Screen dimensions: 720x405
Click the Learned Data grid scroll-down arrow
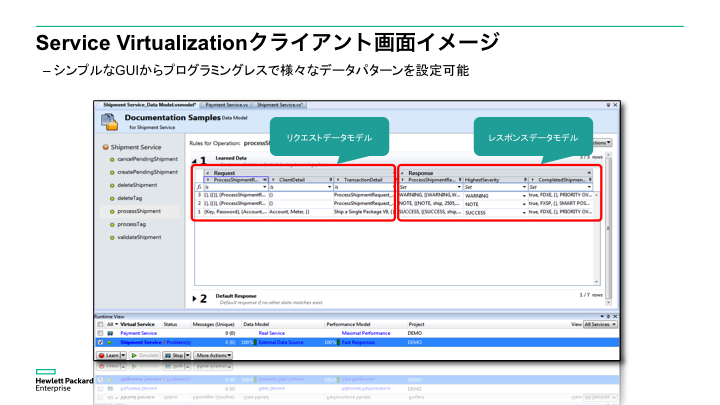(x=596, y=281)
